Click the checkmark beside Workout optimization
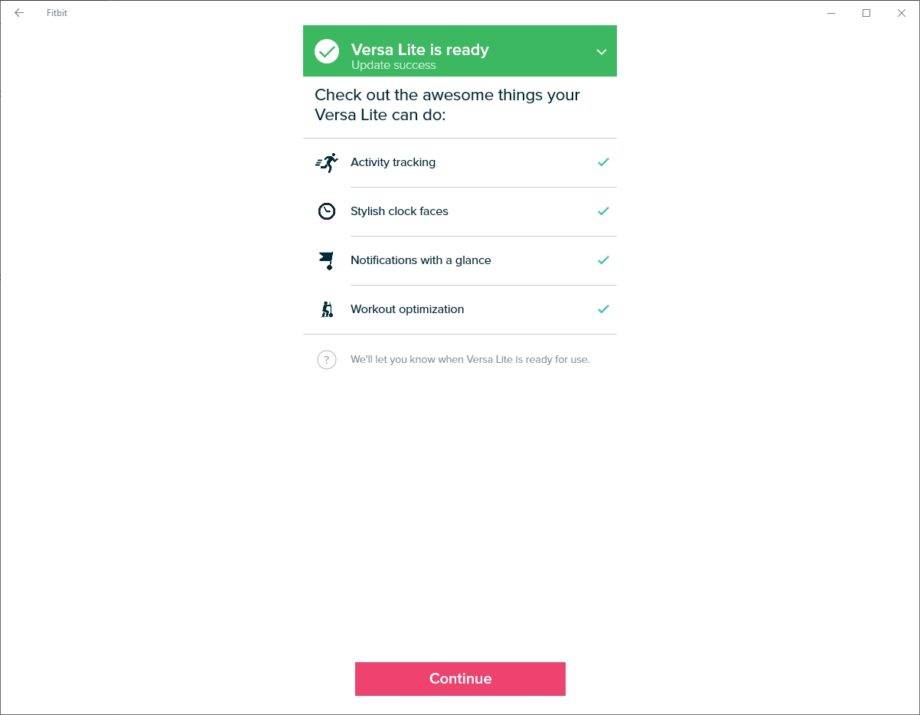920x715 pixels. (x=603, y=309)
